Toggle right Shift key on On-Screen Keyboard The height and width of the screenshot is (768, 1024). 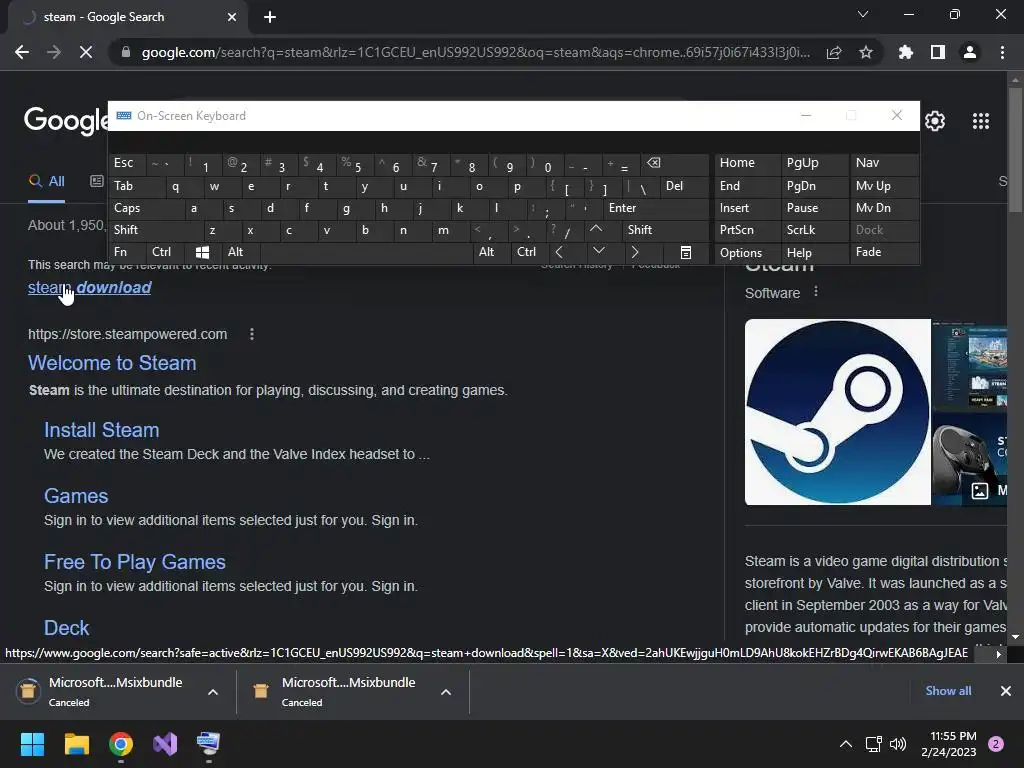point(665,230)
